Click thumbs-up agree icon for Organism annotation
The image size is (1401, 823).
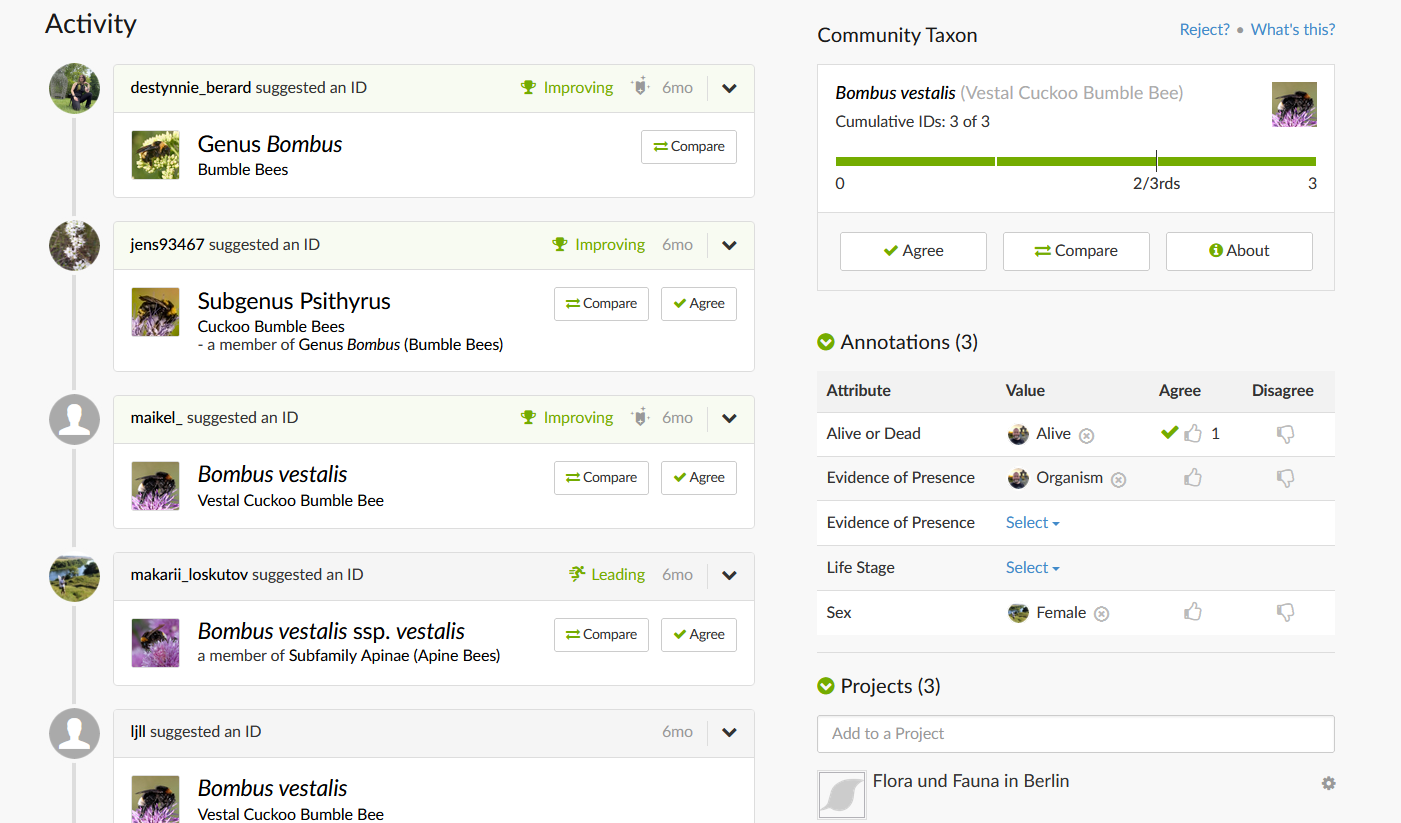pyautogui.click(x=1192, y=478)
